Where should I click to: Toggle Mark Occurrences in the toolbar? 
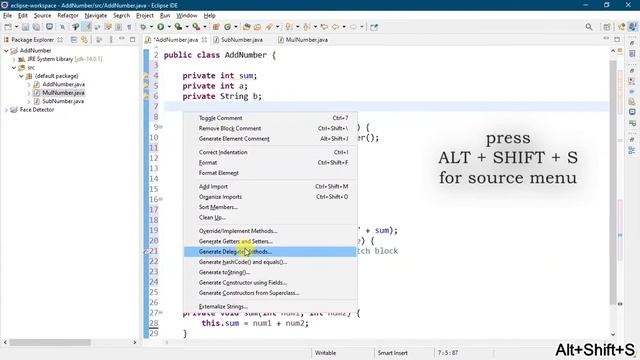87,27
